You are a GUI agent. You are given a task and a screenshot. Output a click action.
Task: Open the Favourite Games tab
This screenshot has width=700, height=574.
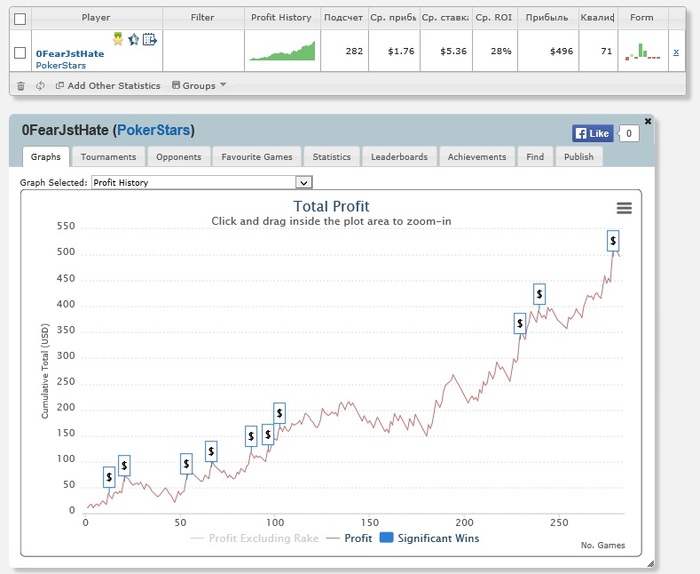tap(257, 157)
